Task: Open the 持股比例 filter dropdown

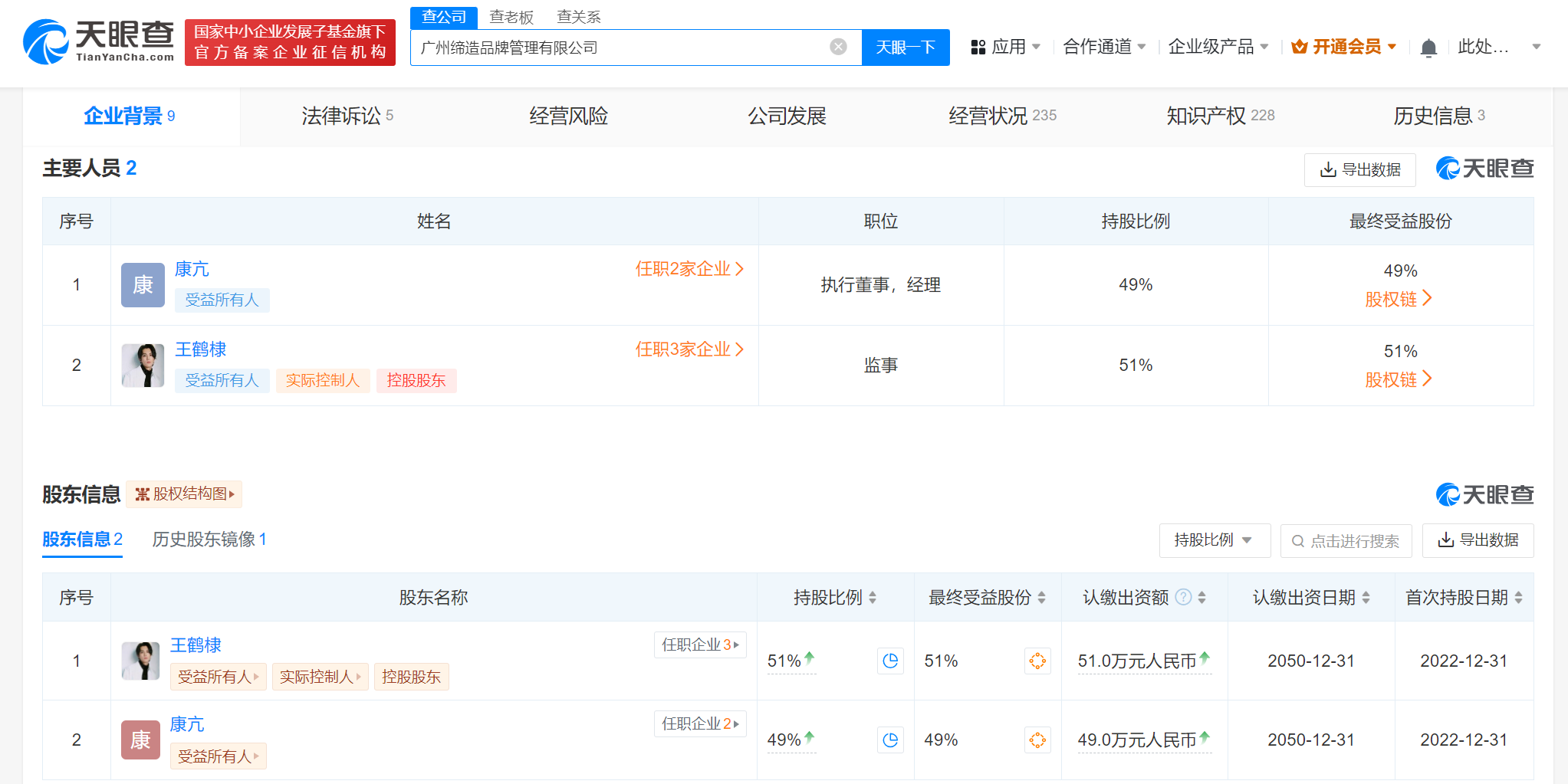Action: tap(1214, 540)
